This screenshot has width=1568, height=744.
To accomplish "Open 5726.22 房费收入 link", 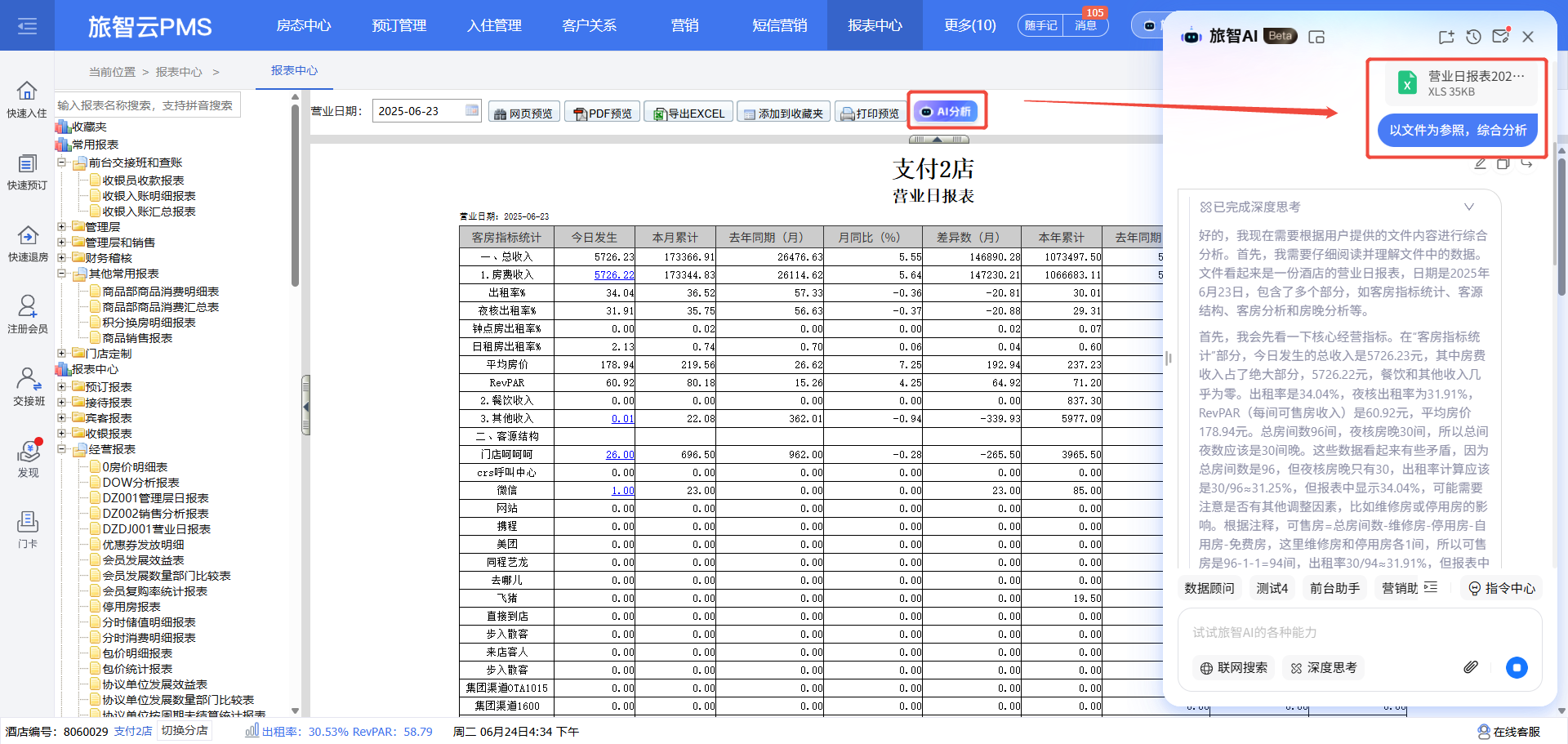I will tap(614, 275).
